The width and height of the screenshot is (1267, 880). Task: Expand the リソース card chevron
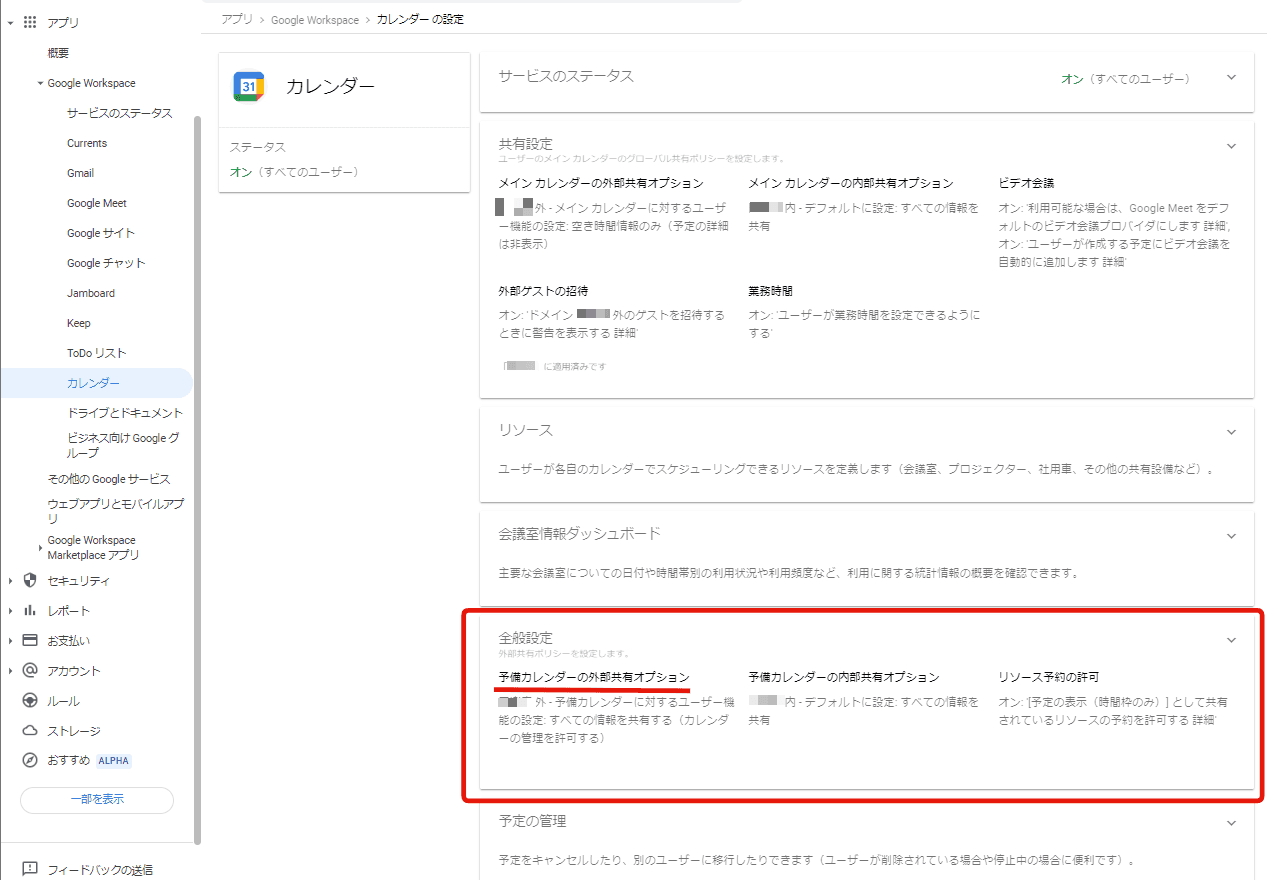1231,432
